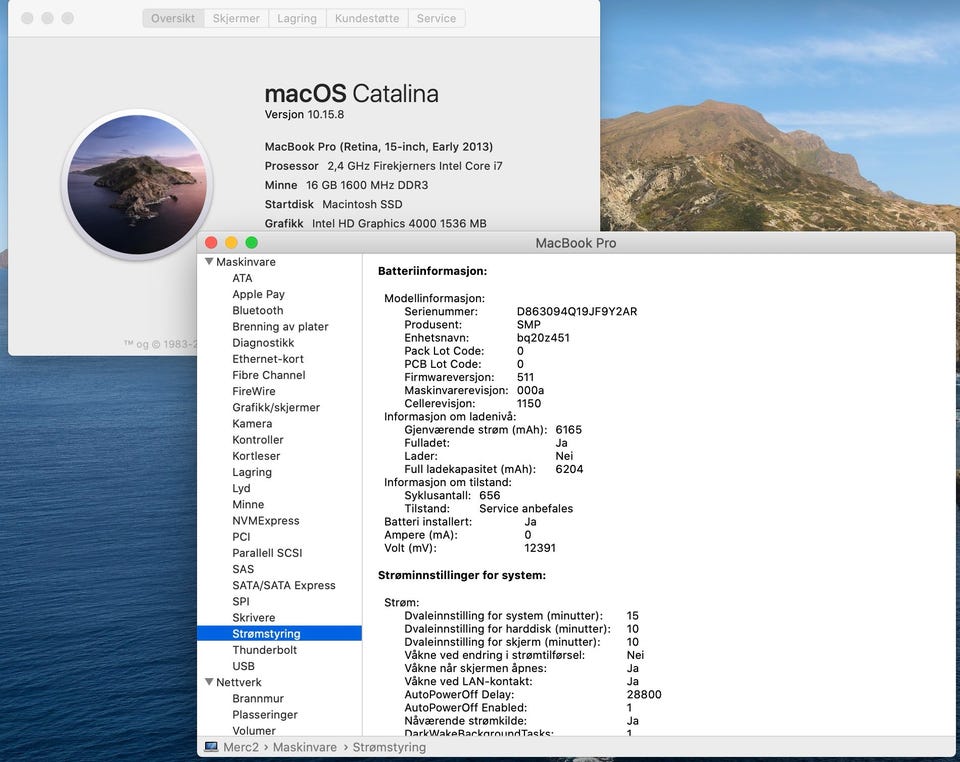Select Kontroller in the sidebar
Viewport: 960px width, 762px height.
tap(258, 439)
